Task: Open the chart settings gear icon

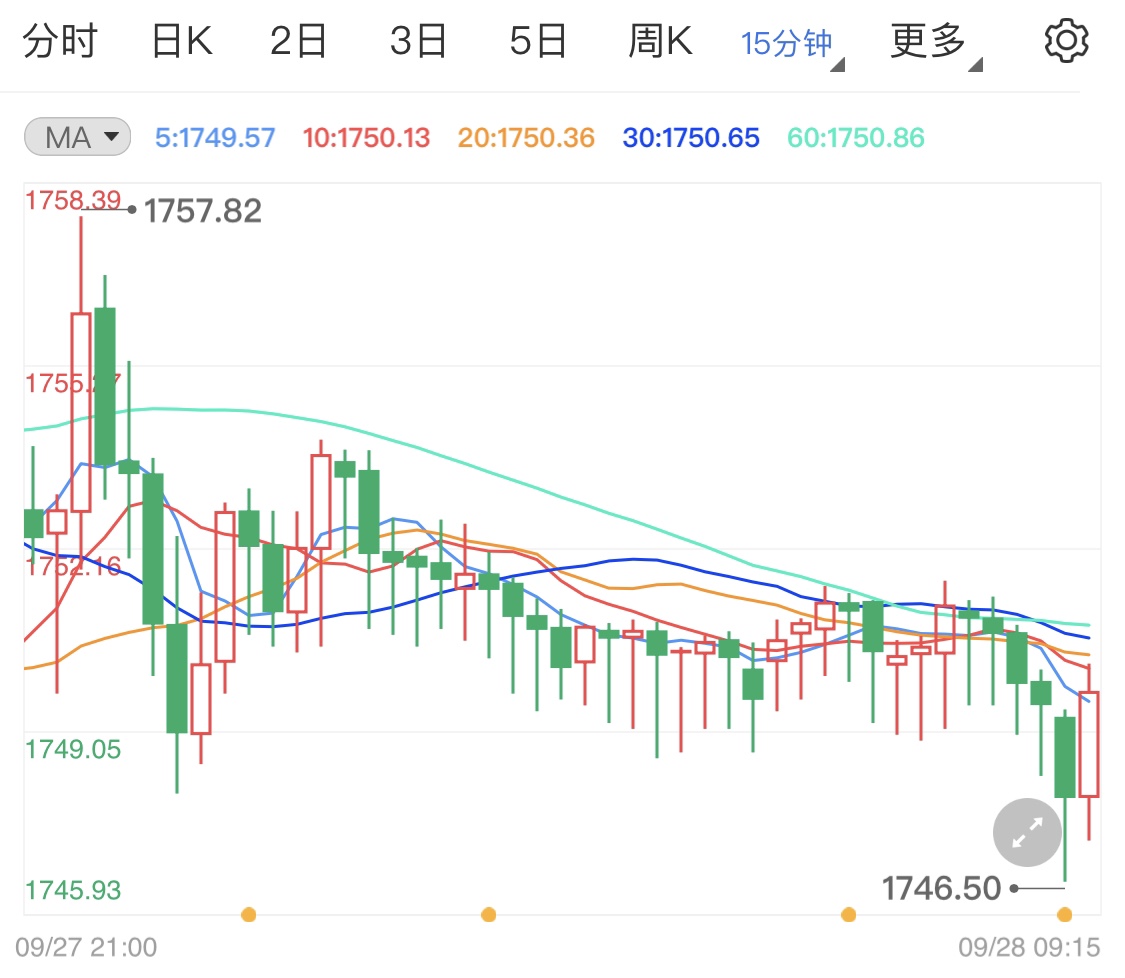Action: 1066,42
